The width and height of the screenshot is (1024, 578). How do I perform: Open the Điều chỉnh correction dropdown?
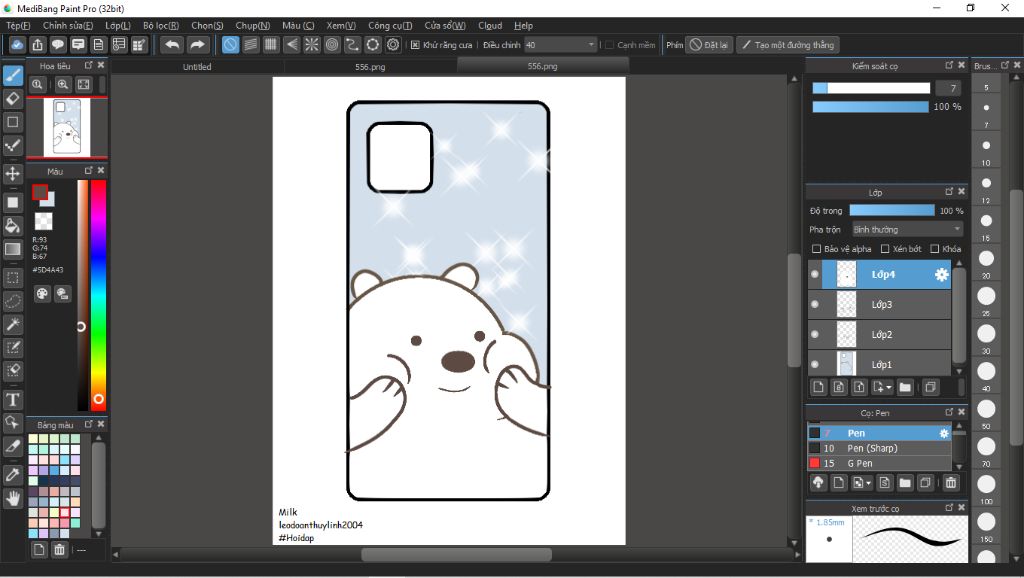pyautogui.click(x=560, y=45)
